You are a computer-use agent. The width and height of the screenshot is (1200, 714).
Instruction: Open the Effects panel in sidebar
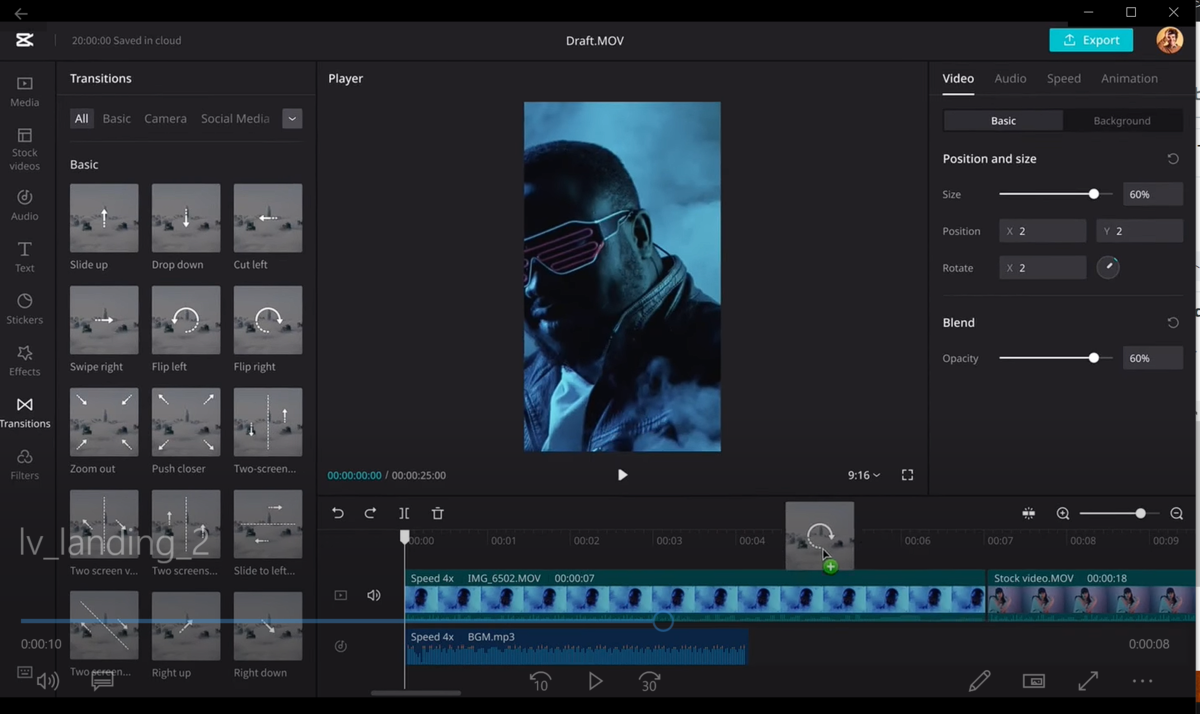(x=25, y=360)
